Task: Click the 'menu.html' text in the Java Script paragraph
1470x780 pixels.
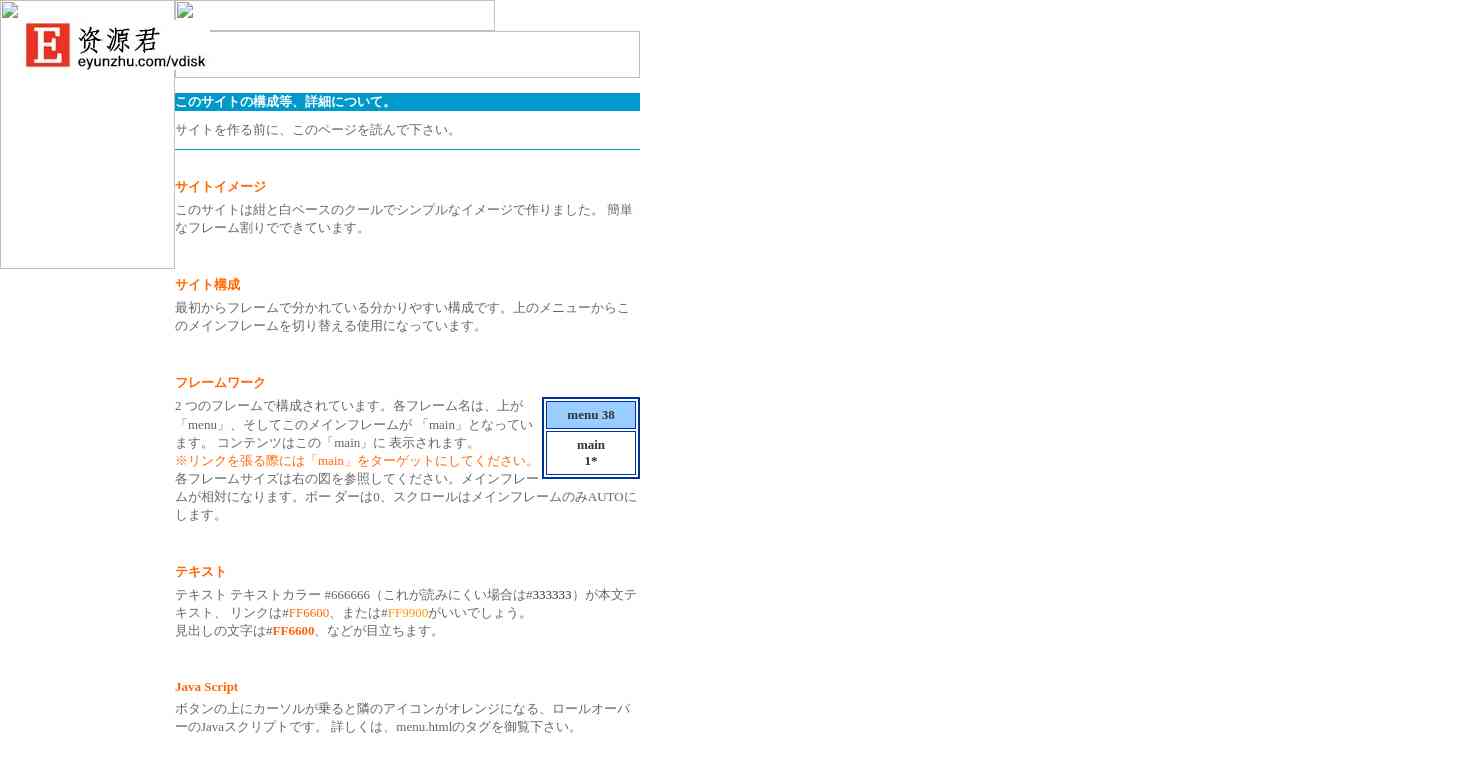Action: [424, 727]
